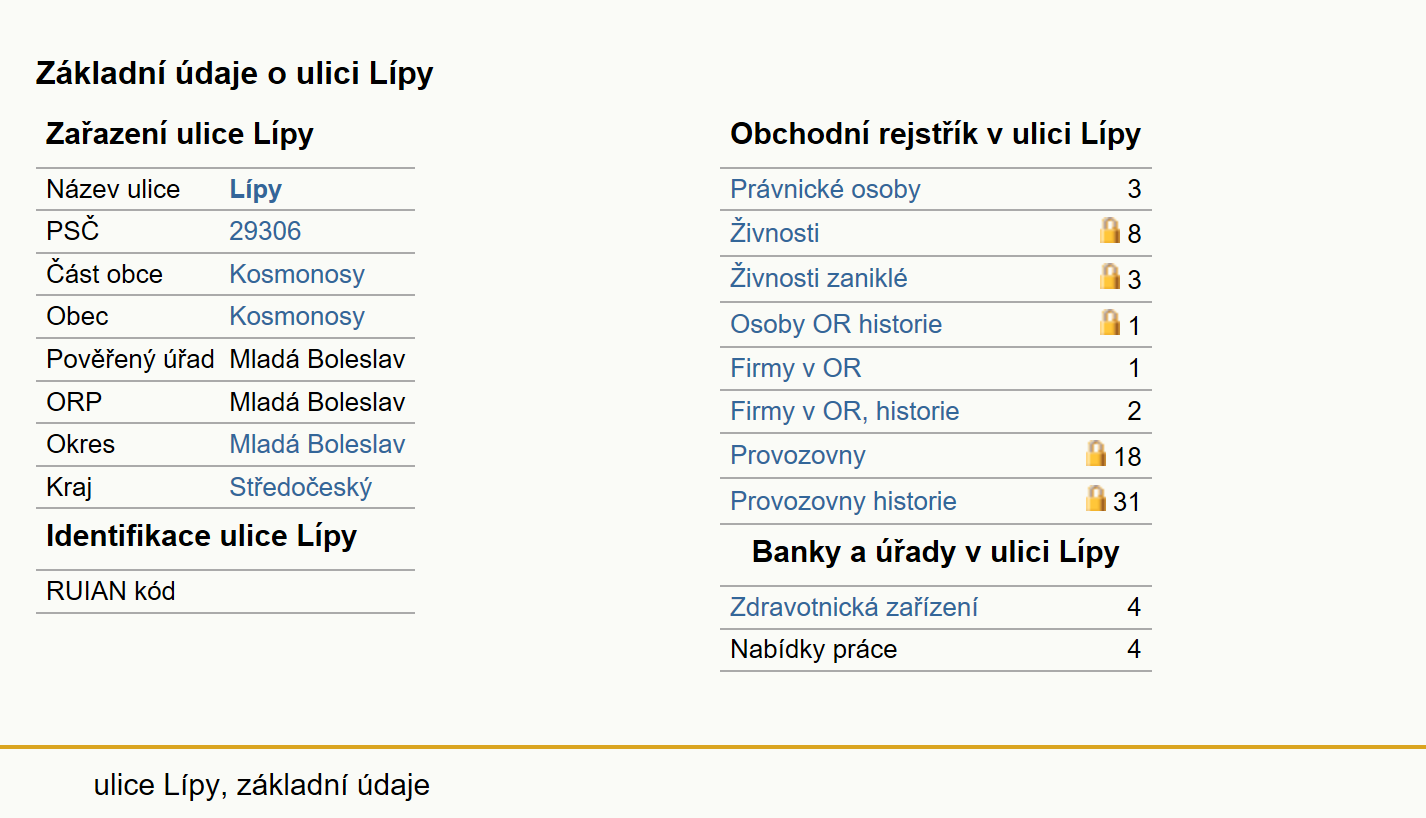Open Zdravotnická zařízení link
The height and width of the screenshot is (818, 1426).
tap(854, 607)
